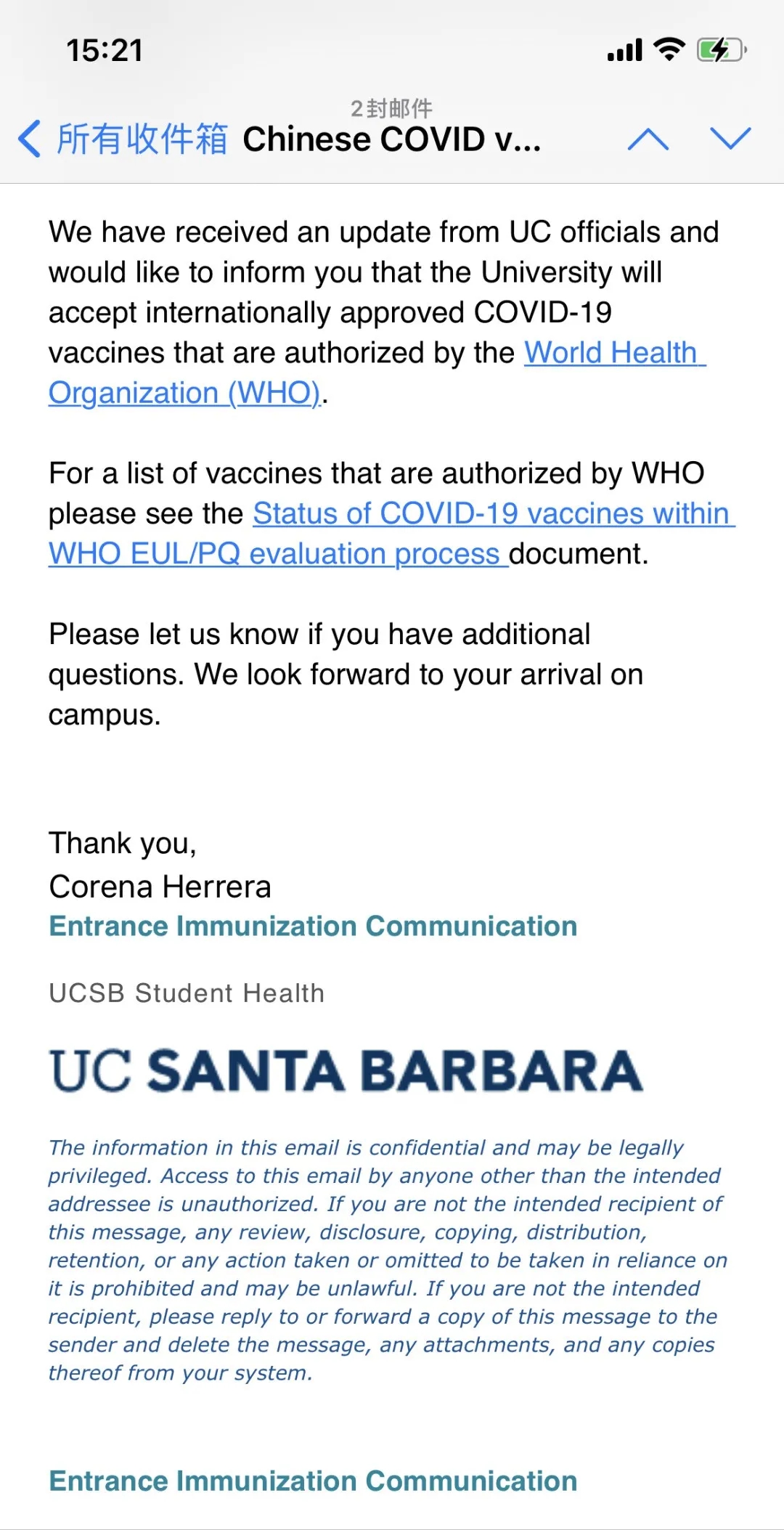Go to next message with down arrow
This screenshot has height=1530, width=784.
pos(730,139)
